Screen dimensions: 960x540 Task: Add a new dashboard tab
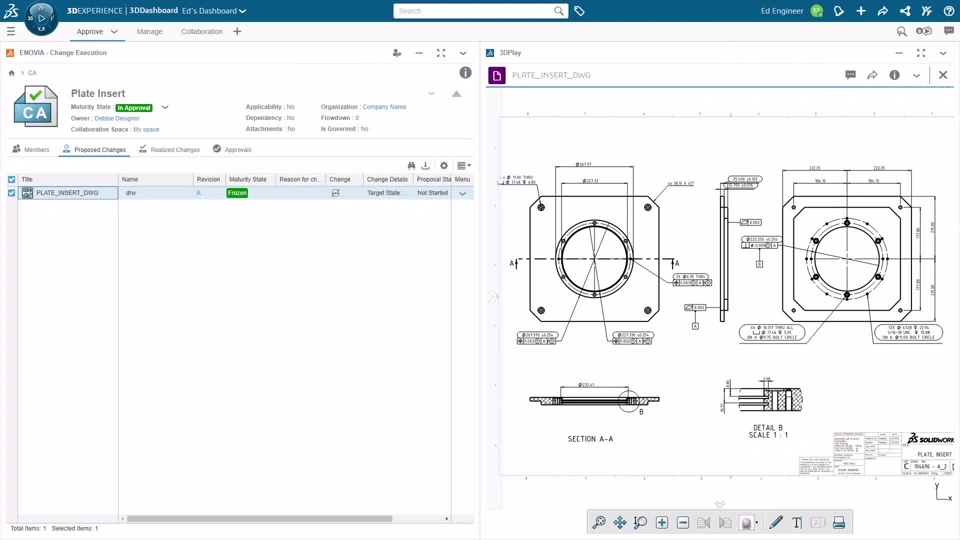(x=237, y=31)
